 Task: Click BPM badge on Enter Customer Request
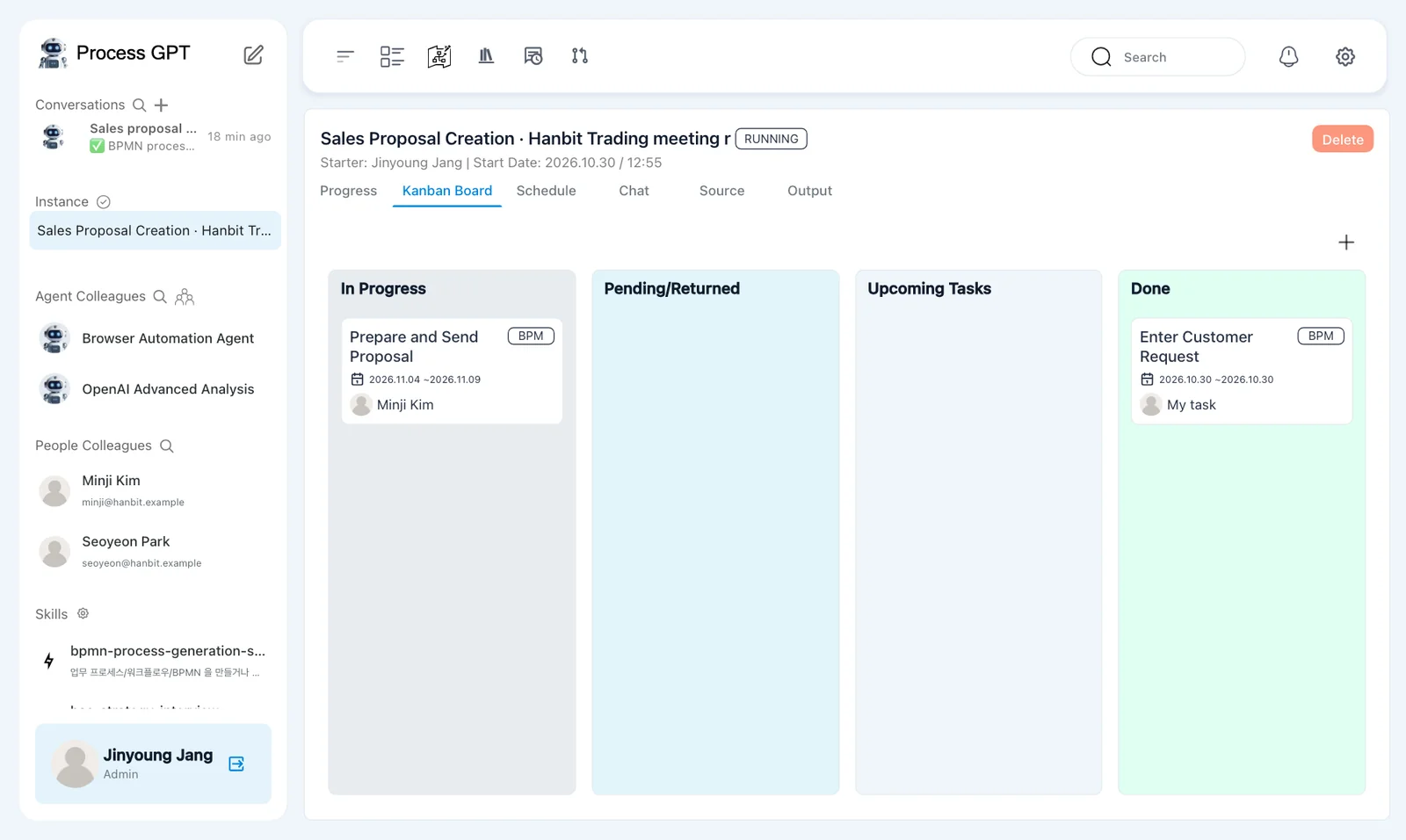coord(1321,336)
